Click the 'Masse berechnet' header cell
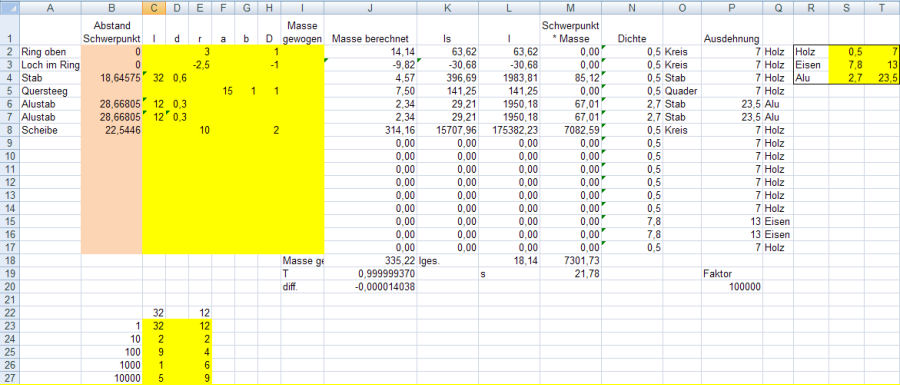900x385 pixels. (370, 30)
